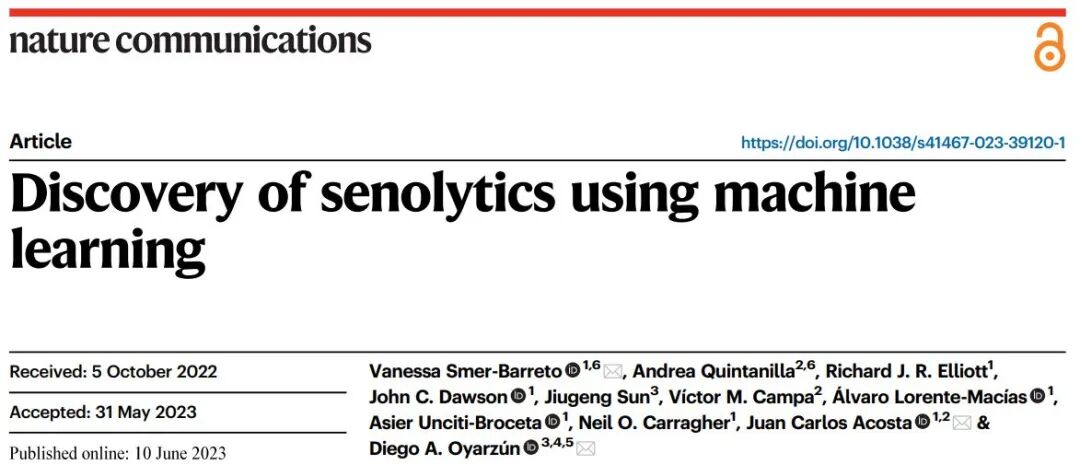The width and height of the screenshot is (1080, 465).
Task: Click the Article type label
Action: point(41,142)
